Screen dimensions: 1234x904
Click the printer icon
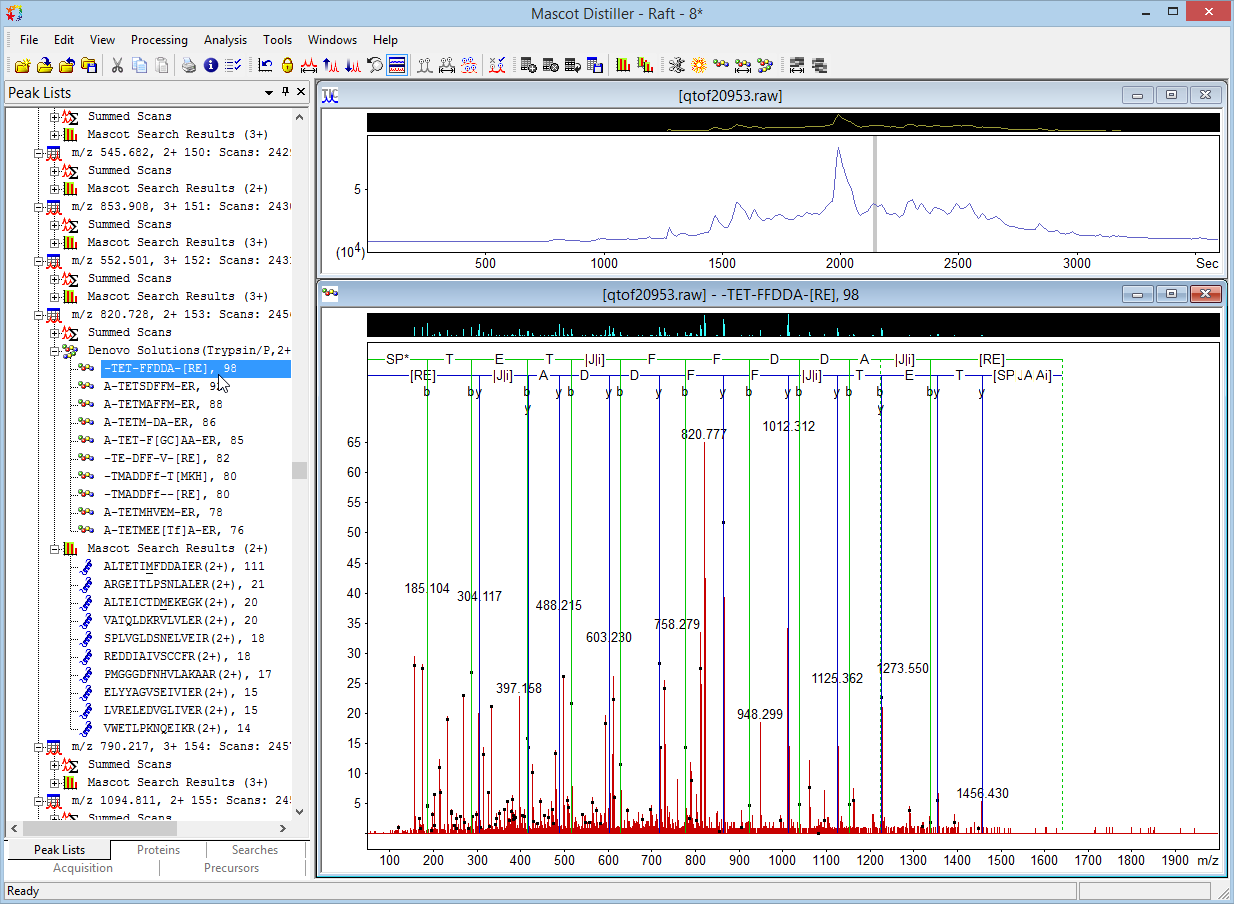click(189, 66)
